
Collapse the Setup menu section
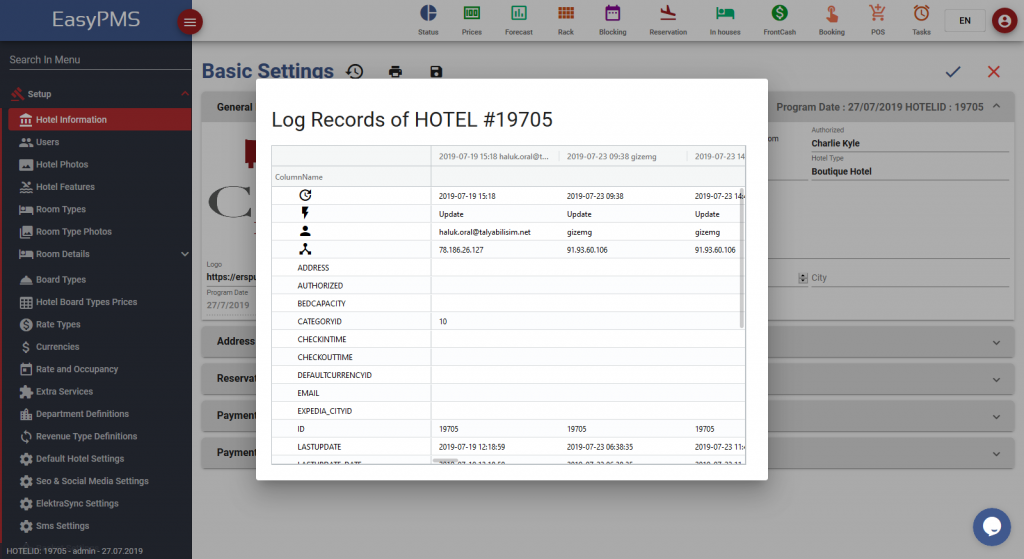pos(184,94)
